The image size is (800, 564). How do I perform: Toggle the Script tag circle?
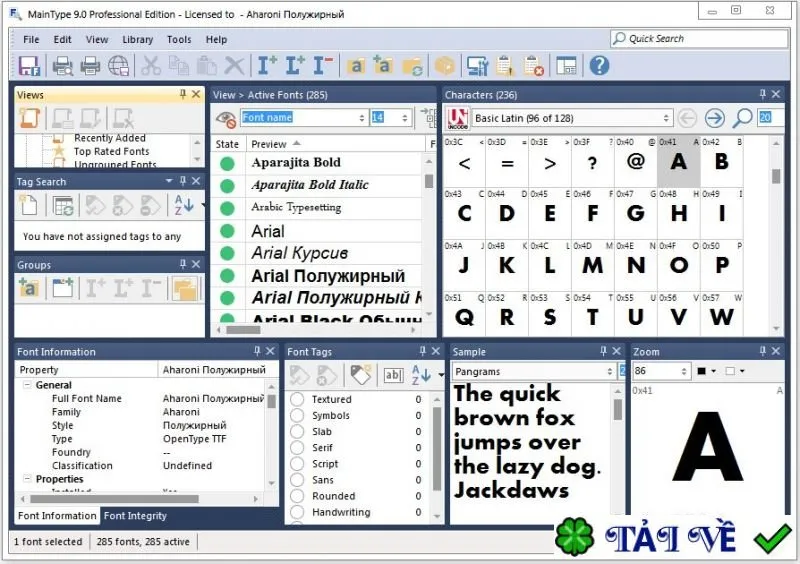pyautogui.click(x=297, y=464)
